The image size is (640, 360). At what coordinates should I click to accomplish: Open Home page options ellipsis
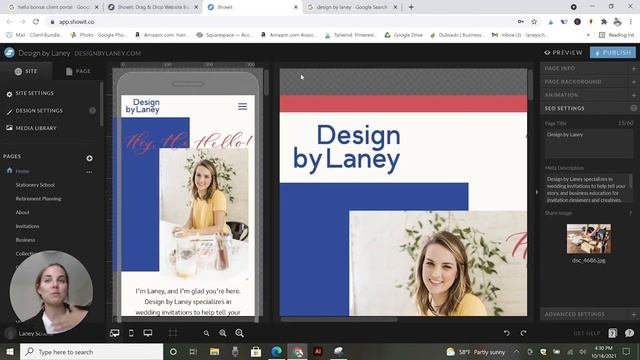click(x=89, y=172)
